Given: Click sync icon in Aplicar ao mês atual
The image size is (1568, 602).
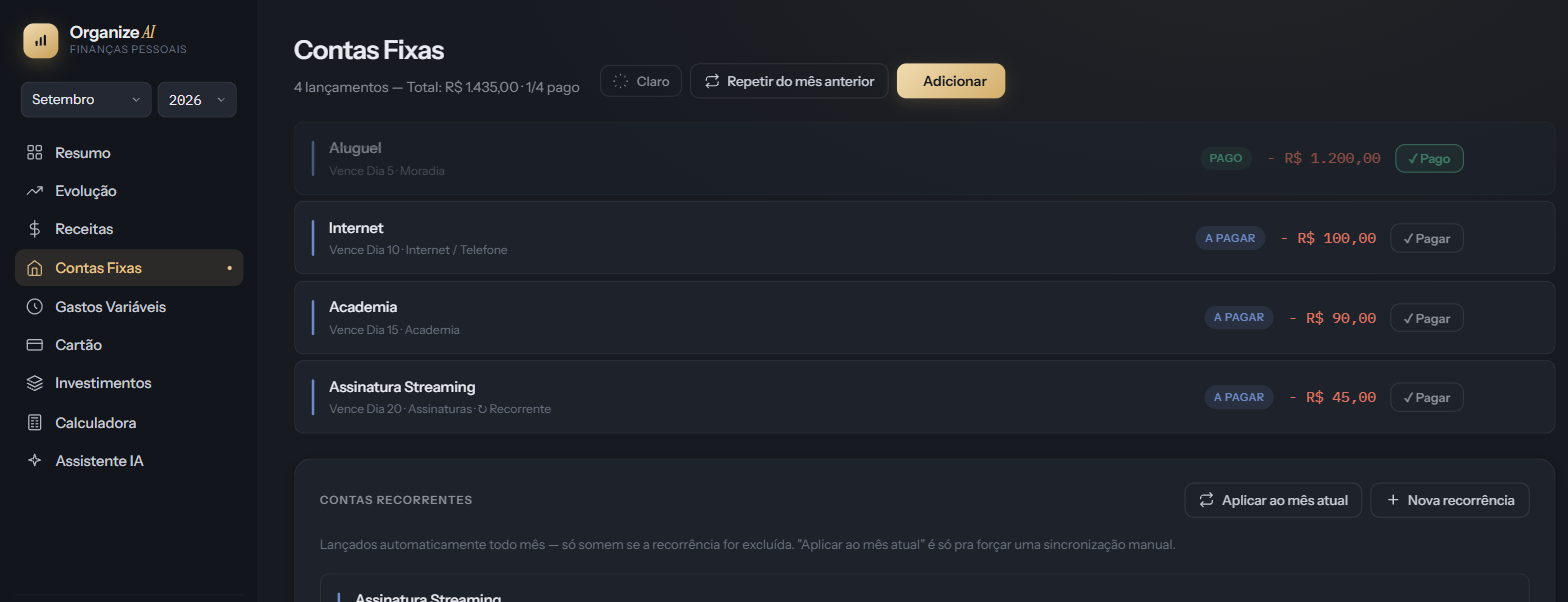Looking at the screenshot, I should click(x=1206, y=500).
